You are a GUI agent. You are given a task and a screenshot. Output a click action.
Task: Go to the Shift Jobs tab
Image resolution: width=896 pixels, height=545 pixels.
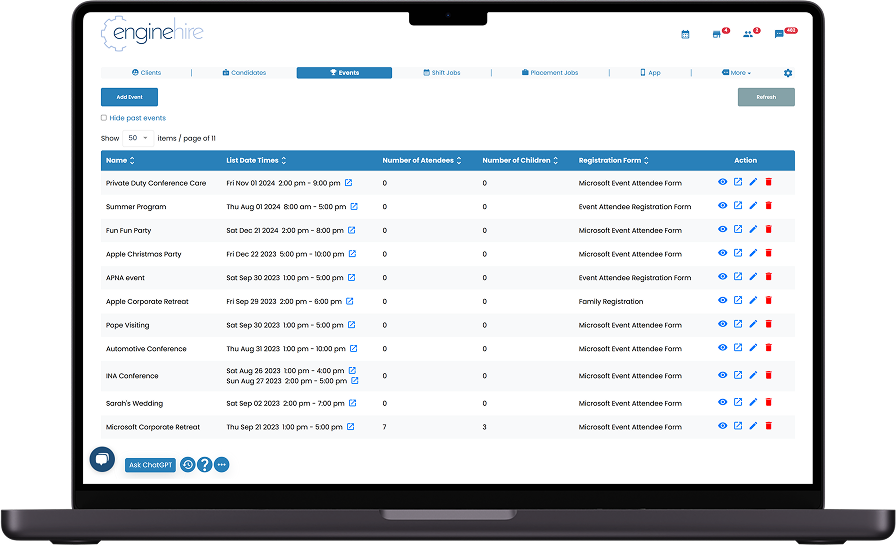(442, 73)
